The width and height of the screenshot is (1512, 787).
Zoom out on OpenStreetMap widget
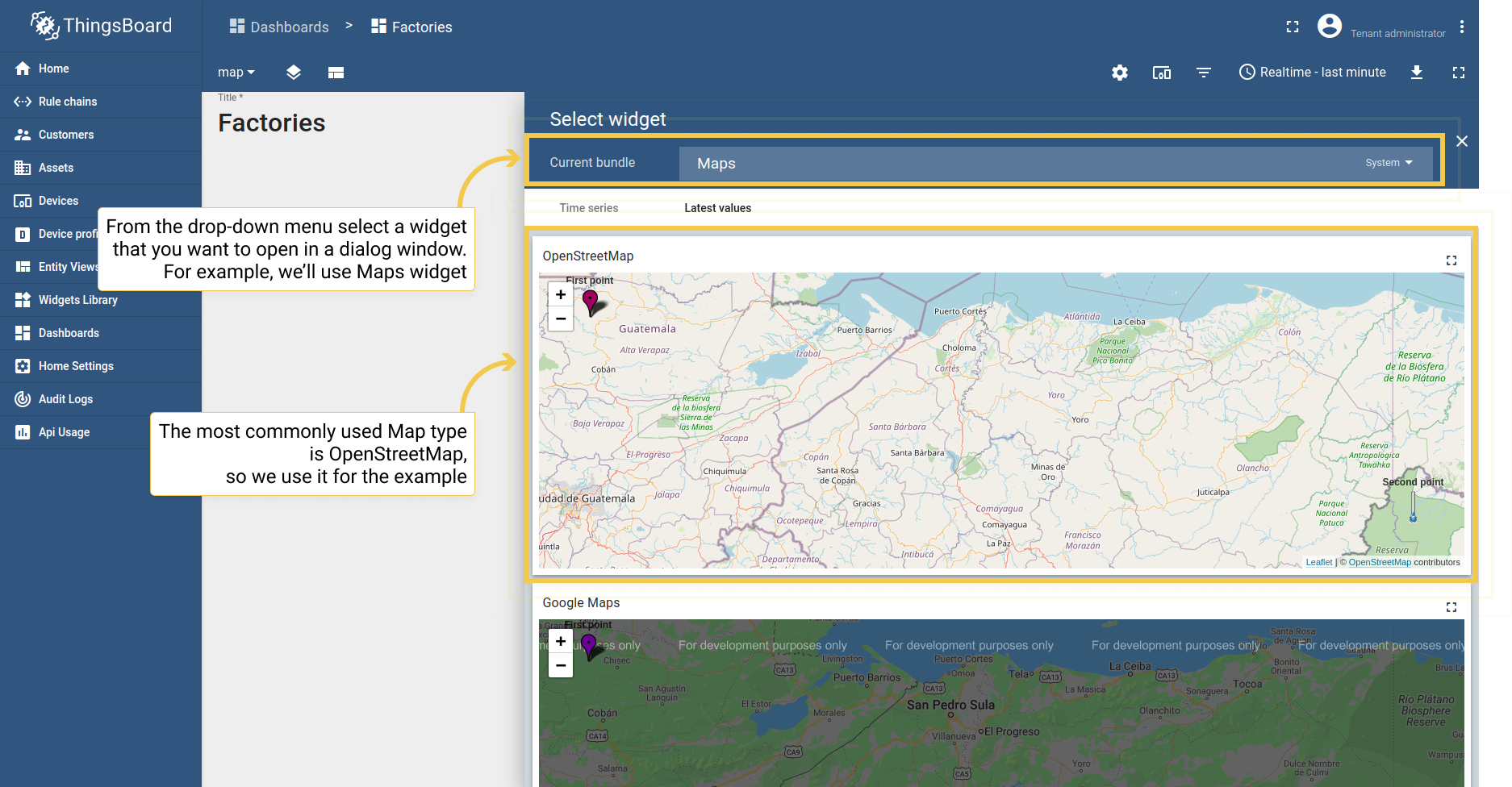tap(561, 319)
